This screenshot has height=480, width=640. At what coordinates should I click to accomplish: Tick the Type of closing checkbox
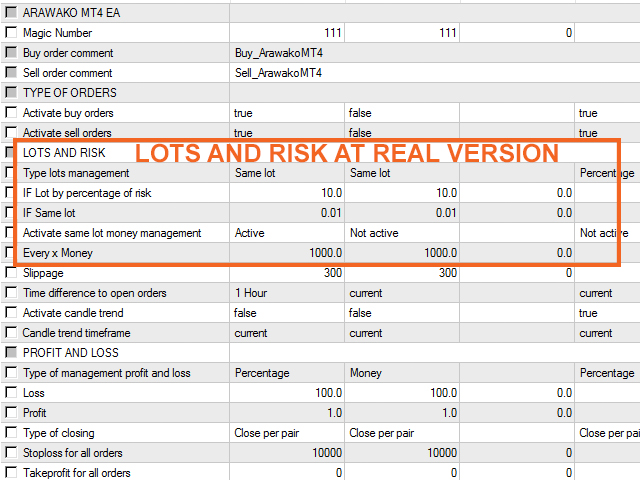pos(11,432)
